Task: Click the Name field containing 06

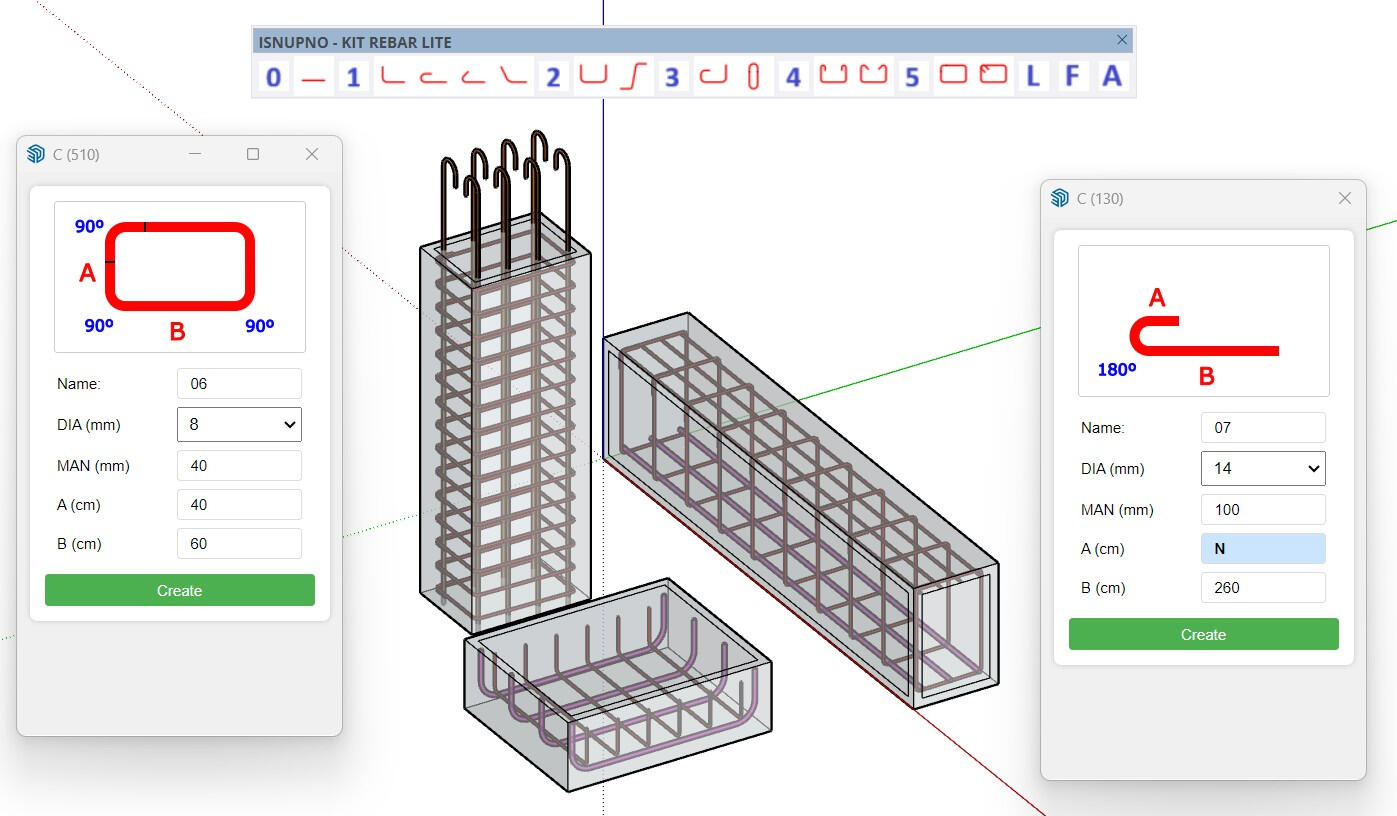Action: tap(239, 383)
